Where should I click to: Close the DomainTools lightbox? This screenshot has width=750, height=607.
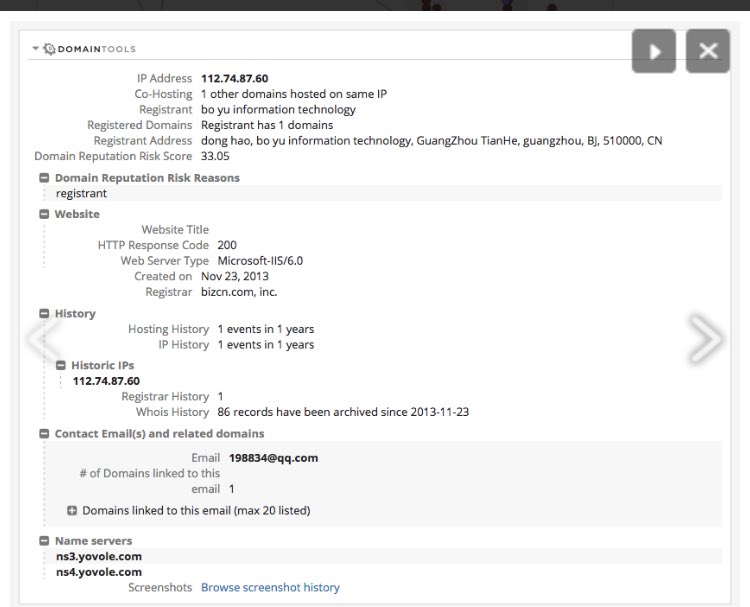(707, 51)
